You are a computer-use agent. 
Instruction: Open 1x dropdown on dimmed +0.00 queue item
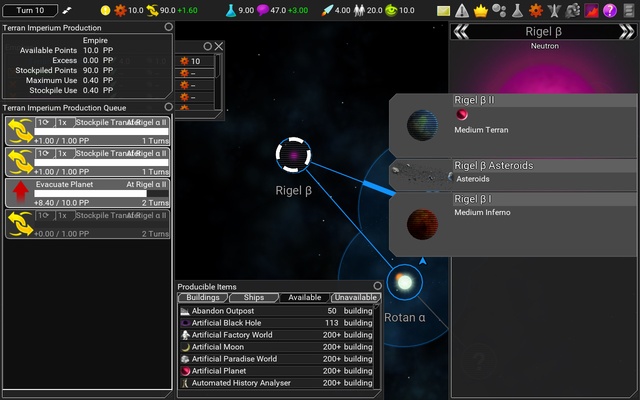[65, 215]
